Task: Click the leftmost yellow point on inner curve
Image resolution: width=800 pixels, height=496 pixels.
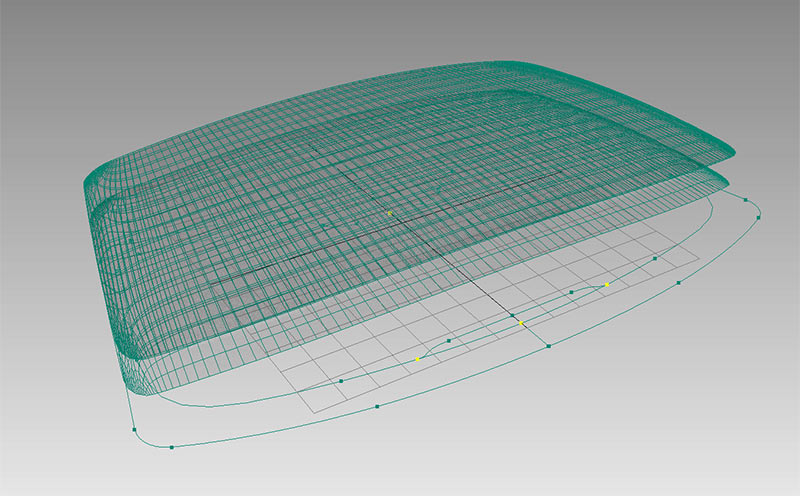Action: pyautogui.click(x=417, y=359)
